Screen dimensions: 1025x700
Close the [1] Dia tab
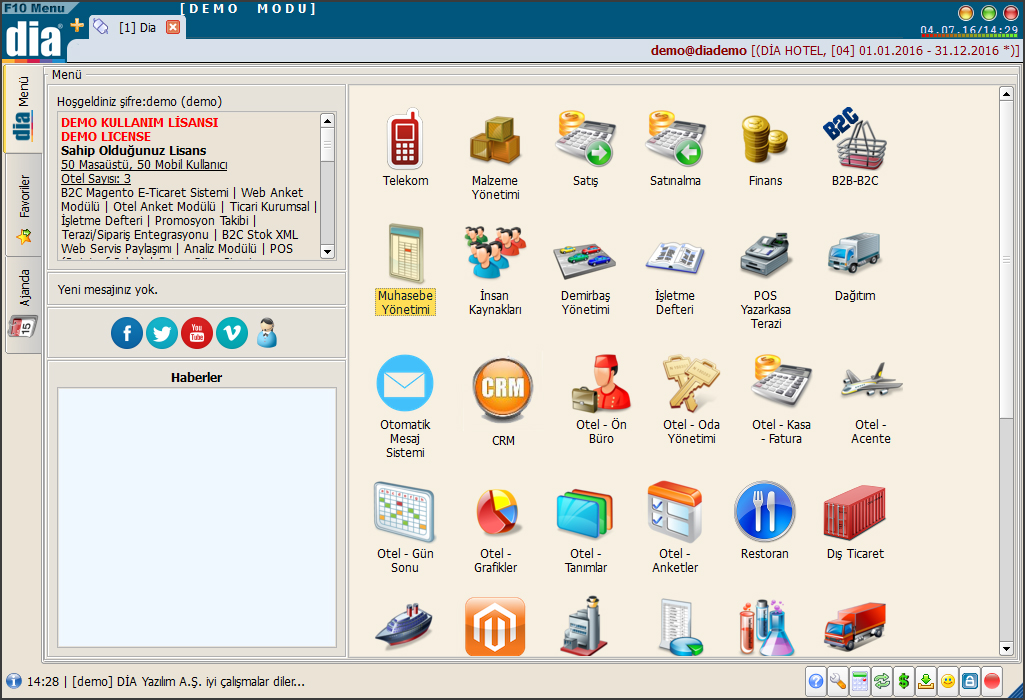coord(173,27)
